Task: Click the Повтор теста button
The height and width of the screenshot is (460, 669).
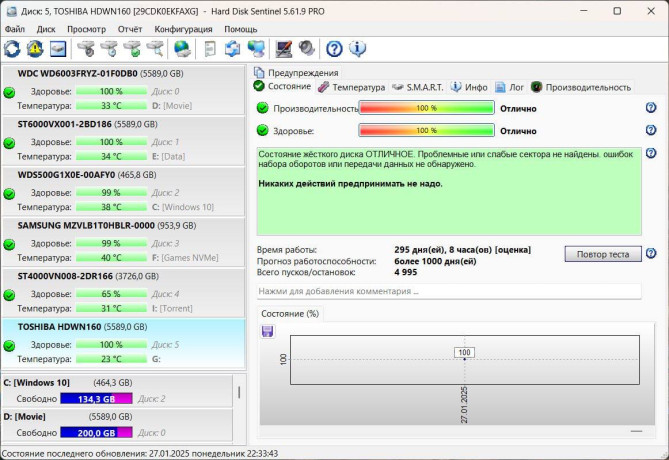Action: [603, 254]
